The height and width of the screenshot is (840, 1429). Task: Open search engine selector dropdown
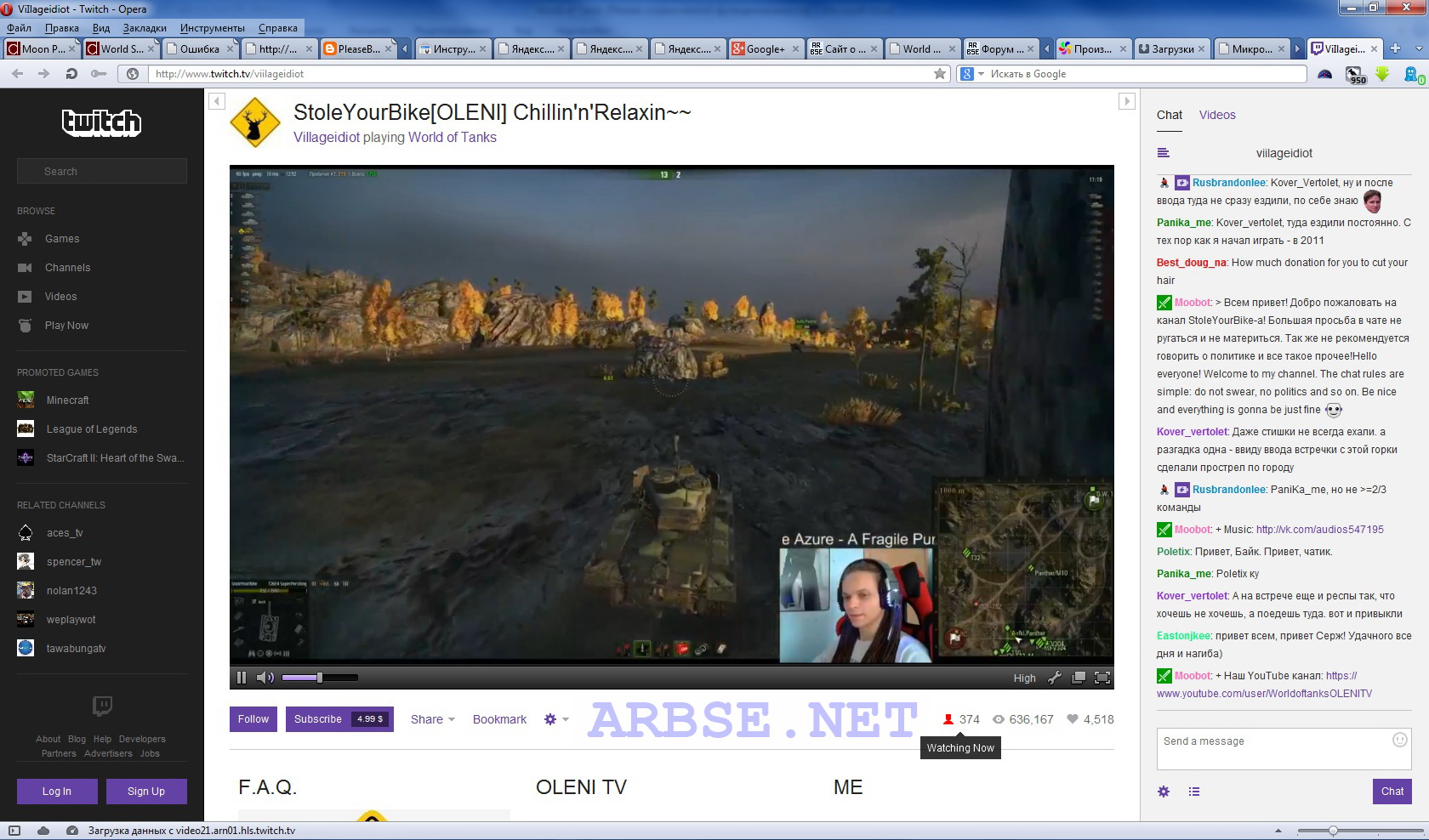click(x=972, y=74)
